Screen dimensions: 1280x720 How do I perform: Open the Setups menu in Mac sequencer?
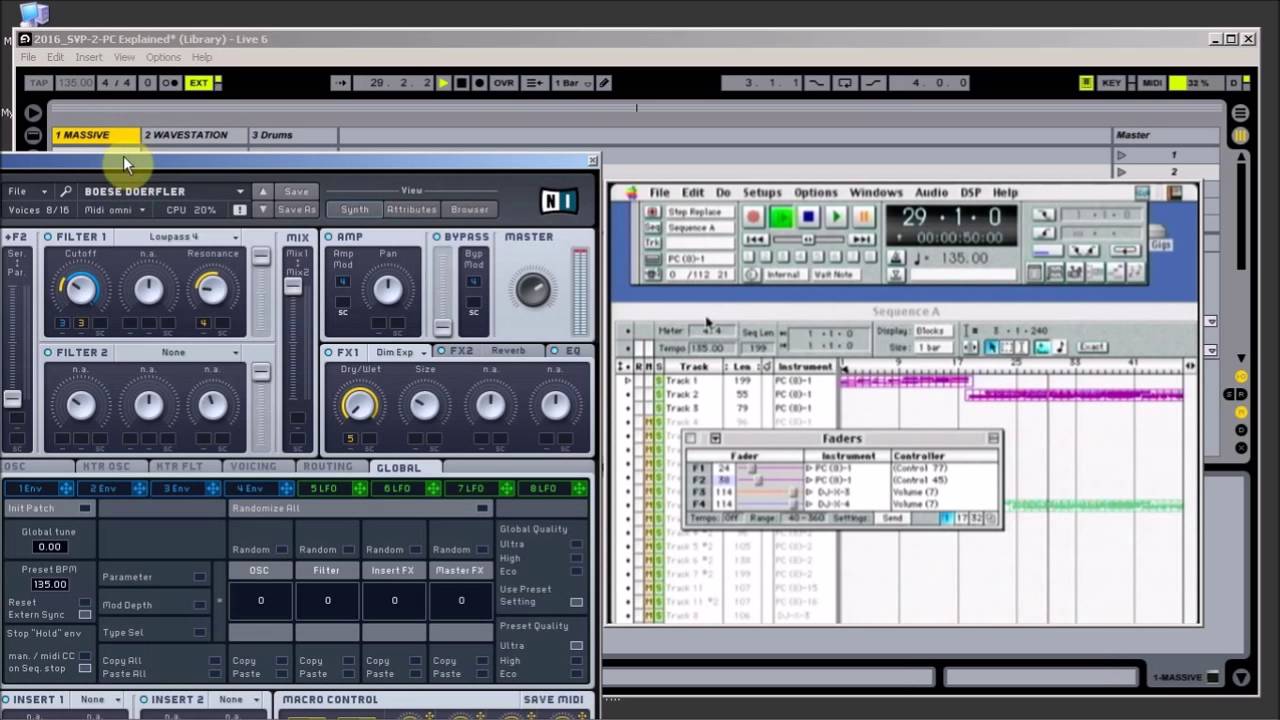point(762,192)
